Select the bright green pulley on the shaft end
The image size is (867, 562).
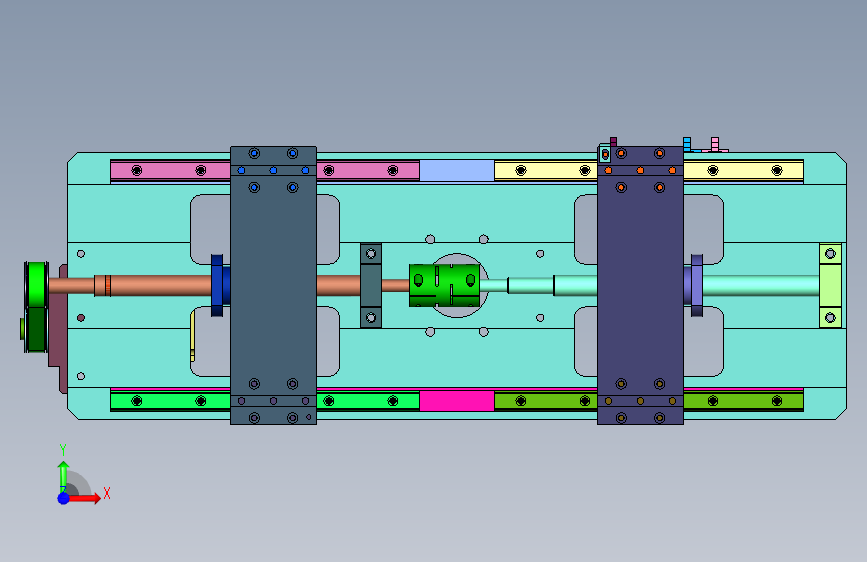tap(37, 284)
